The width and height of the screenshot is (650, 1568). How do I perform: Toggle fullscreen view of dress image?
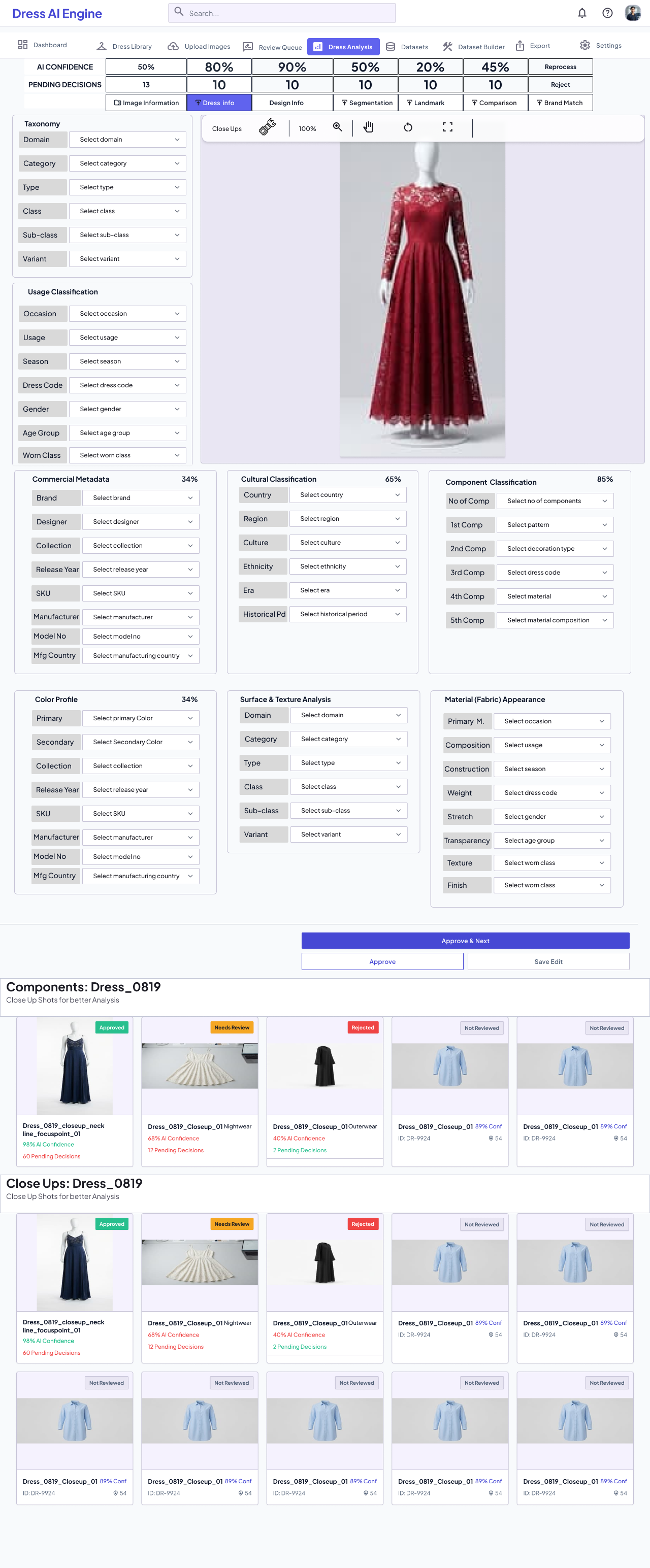pyautogui.click(x=448, y=127)
